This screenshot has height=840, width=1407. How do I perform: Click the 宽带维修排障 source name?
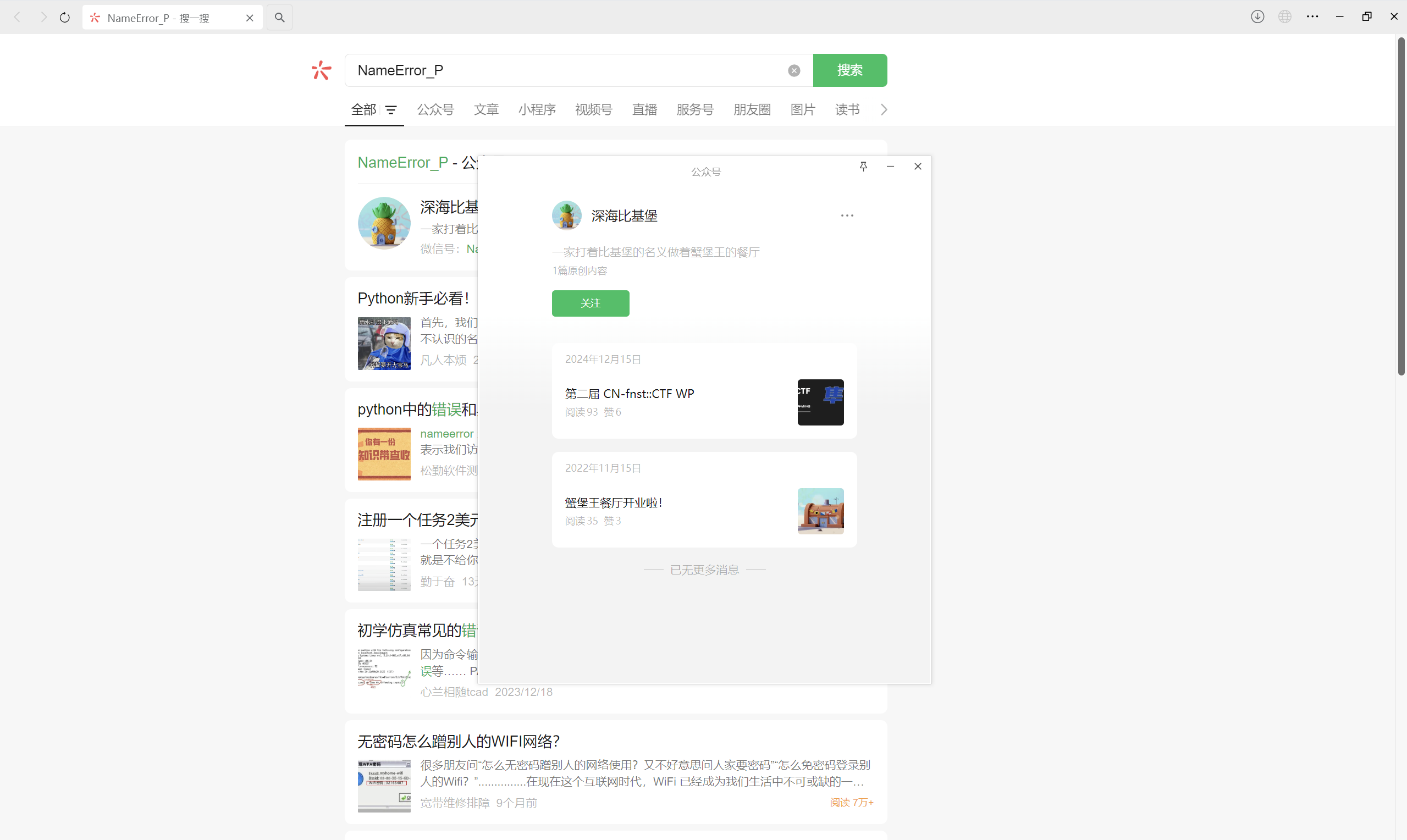(455, 803)
